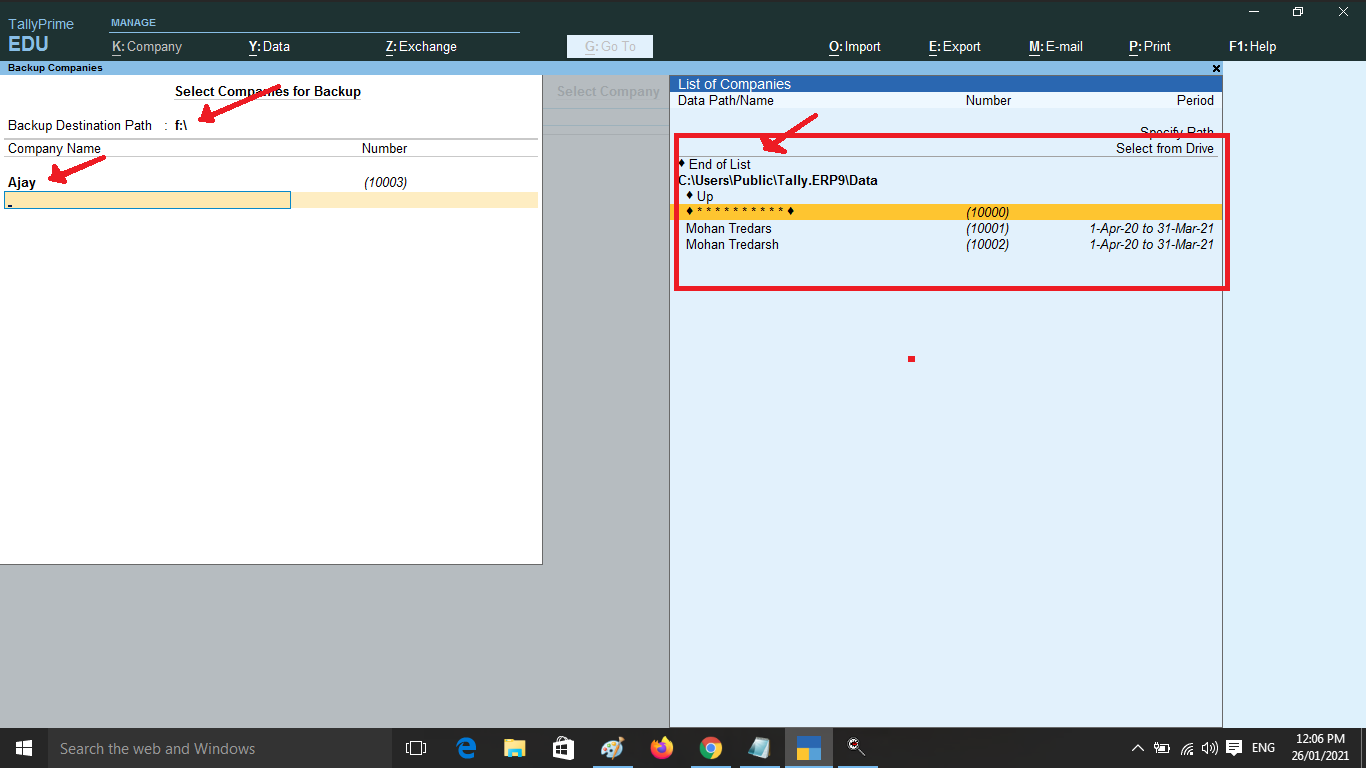This screenshot has width=1366, height=768.
Task: Click the Search the web and Windows box
Action: (x=219, y=748)
